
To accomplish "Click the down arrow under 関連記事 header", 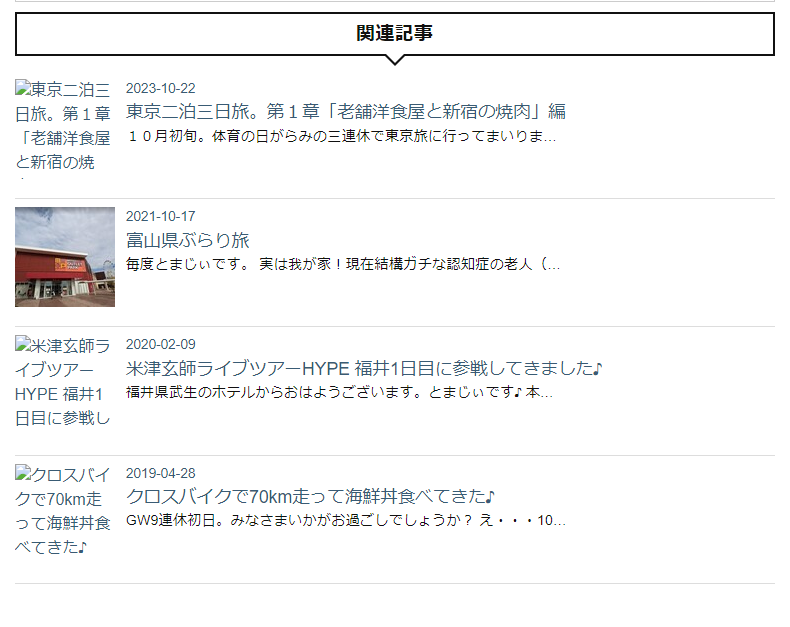I will coord(395,60).
